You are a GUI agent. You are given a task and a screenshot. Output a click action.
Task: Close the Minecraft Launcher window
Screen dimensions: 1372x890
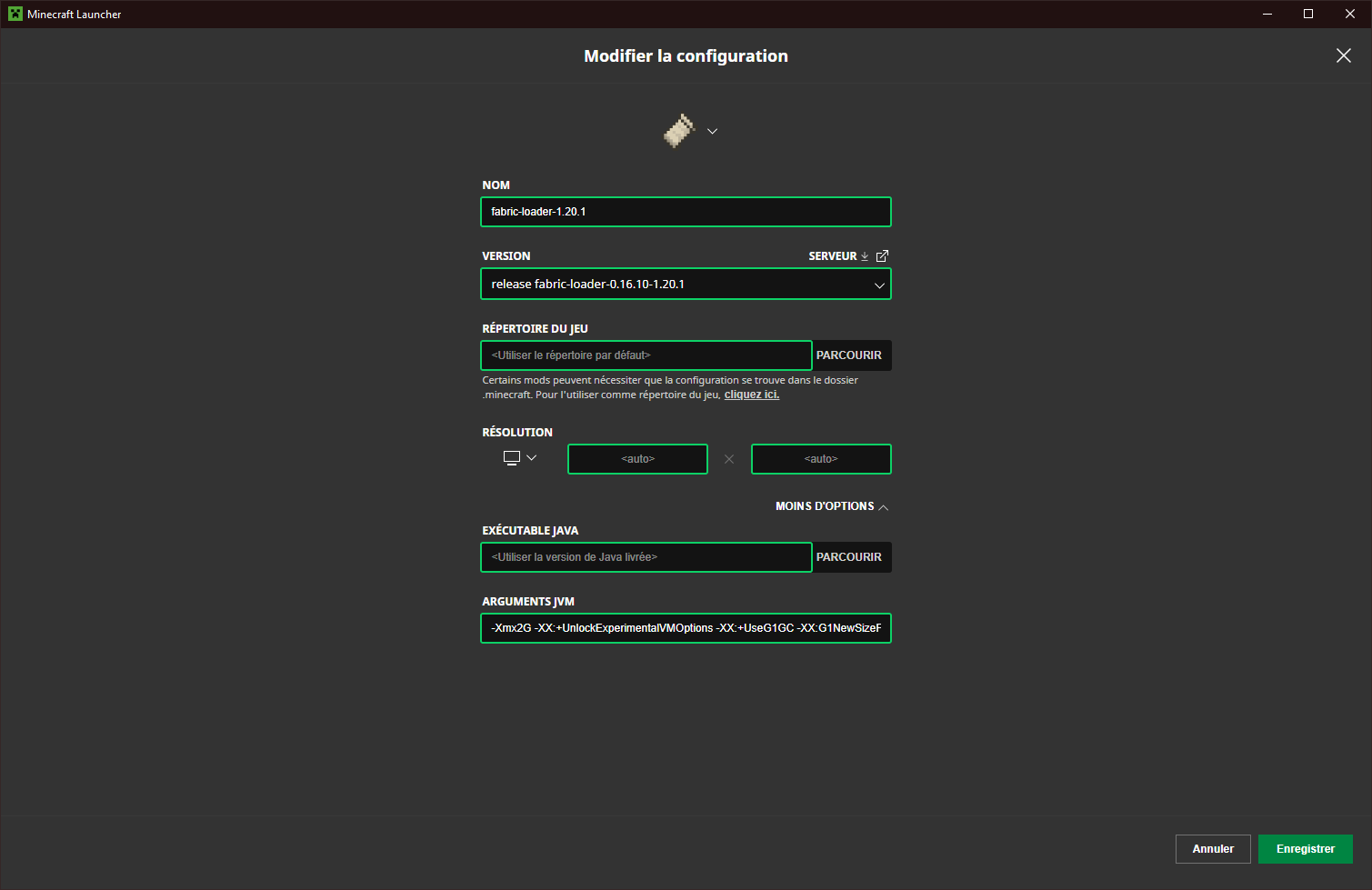click(1350, 14)
